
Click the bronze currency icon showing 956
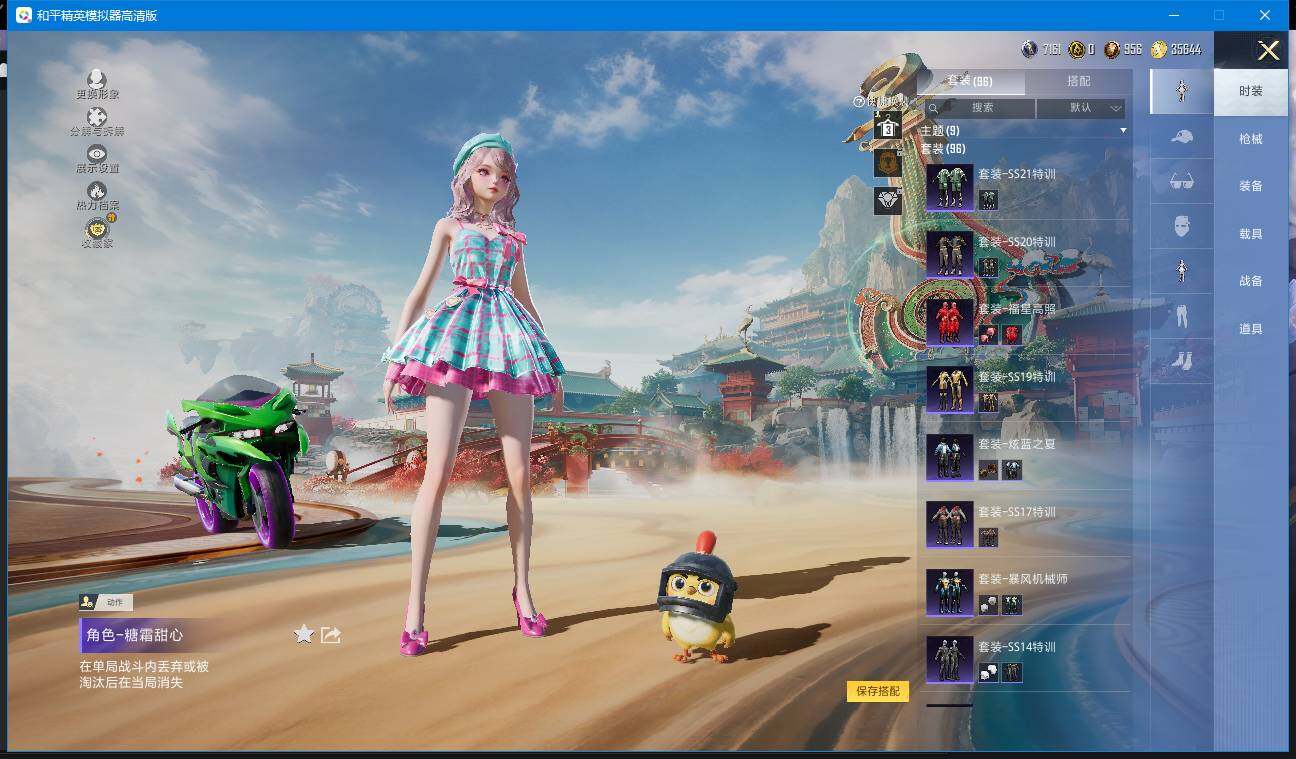coord(1112,49)
